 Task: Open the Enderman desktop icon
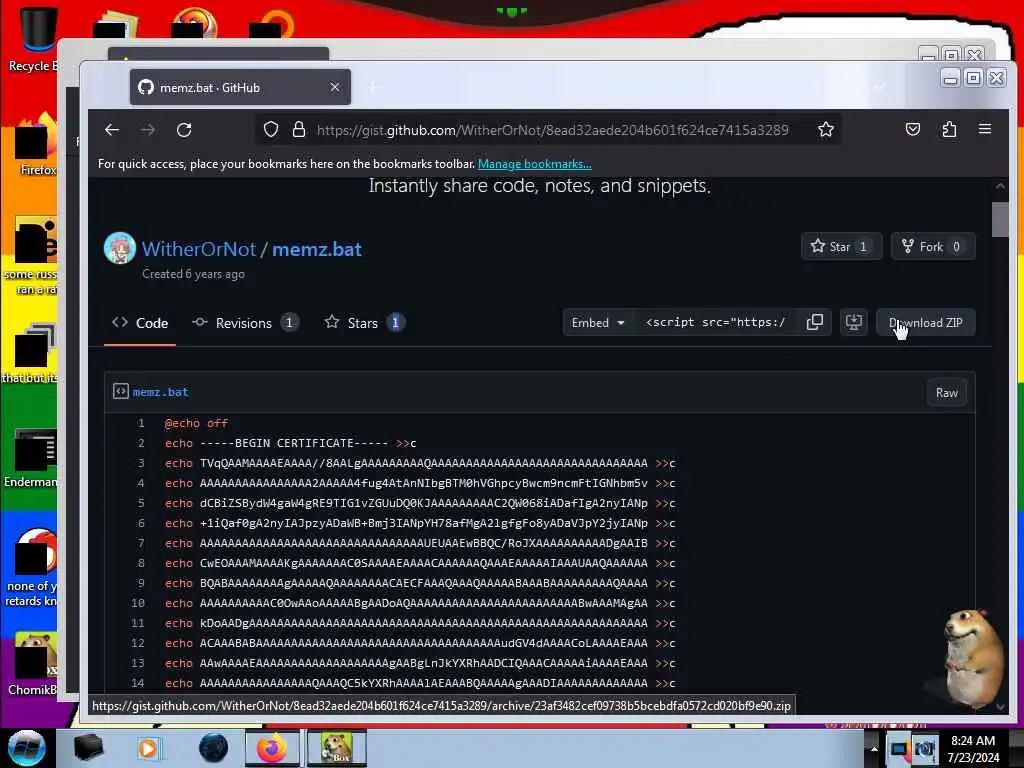31,459
